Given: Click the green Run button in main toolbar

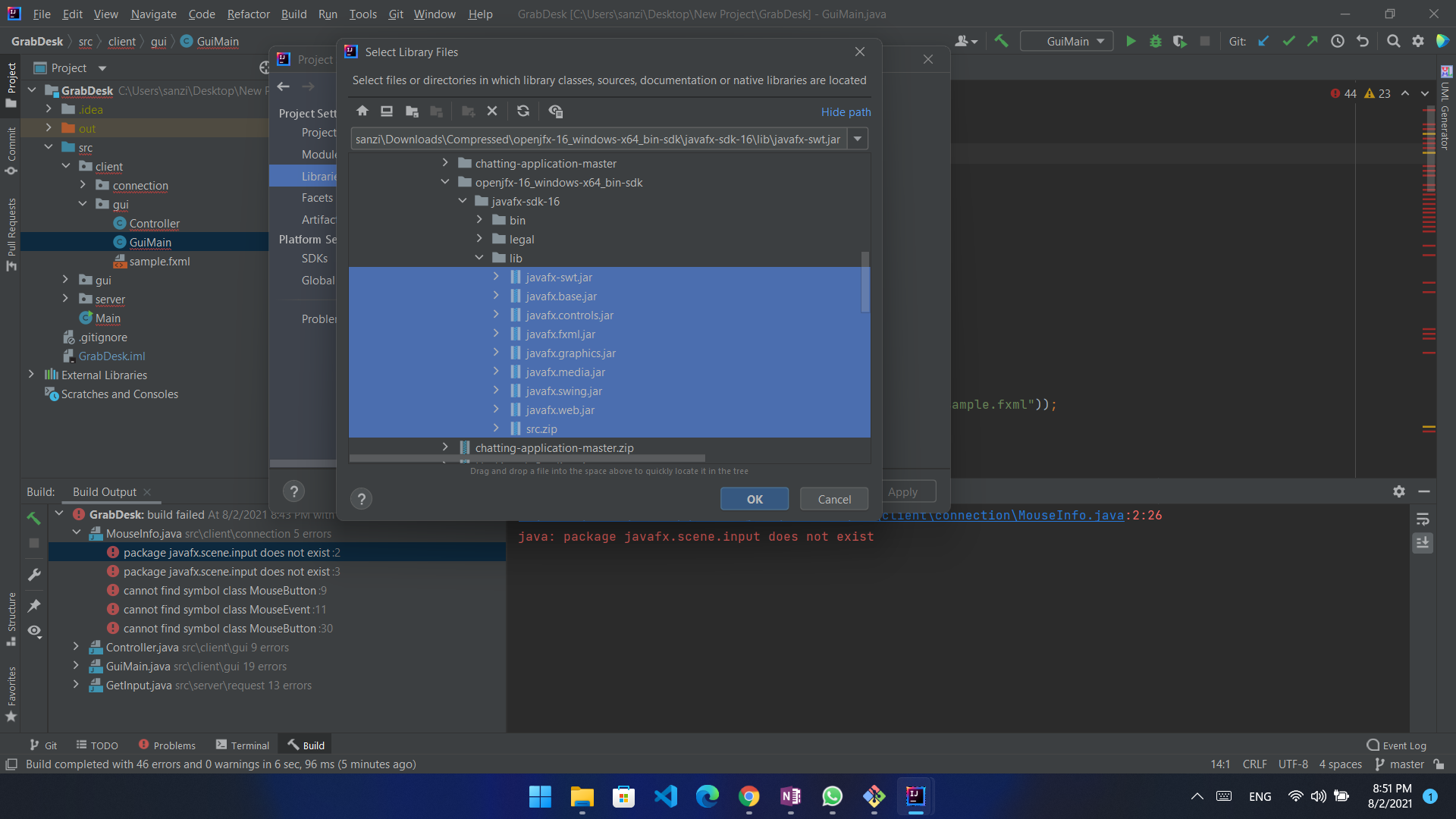Looking at the screenshot, I should pos(1131,42).
